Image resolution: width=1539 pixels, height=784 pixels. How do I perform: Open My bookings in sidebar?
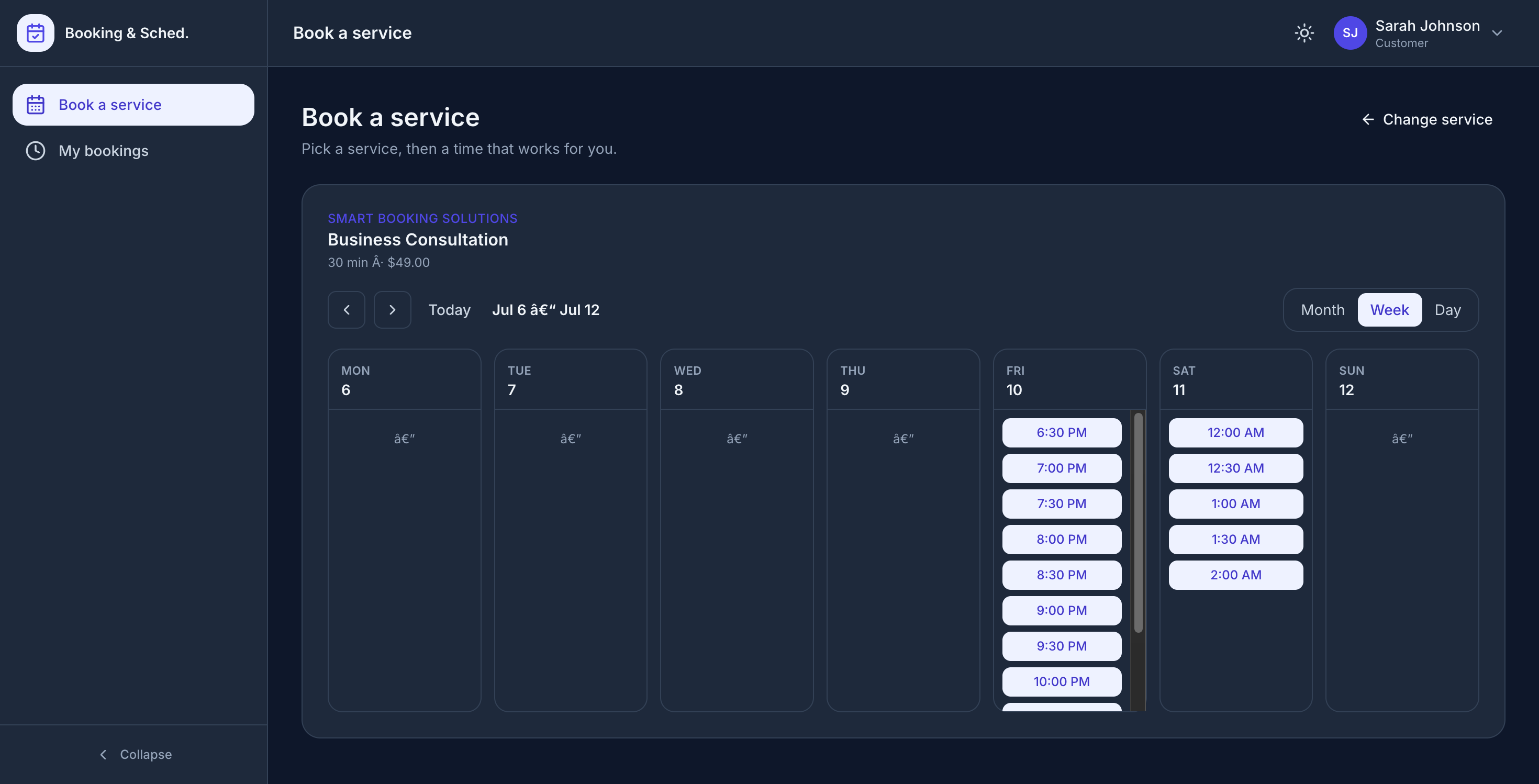tap(133, 151)
